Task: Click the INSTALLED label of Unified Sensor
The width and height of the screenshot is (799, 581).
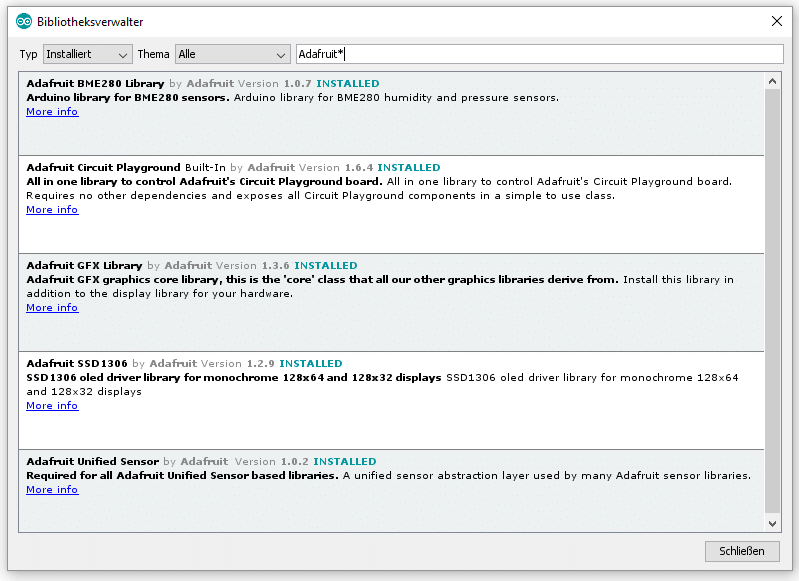Action: click(x=345, y=461)
